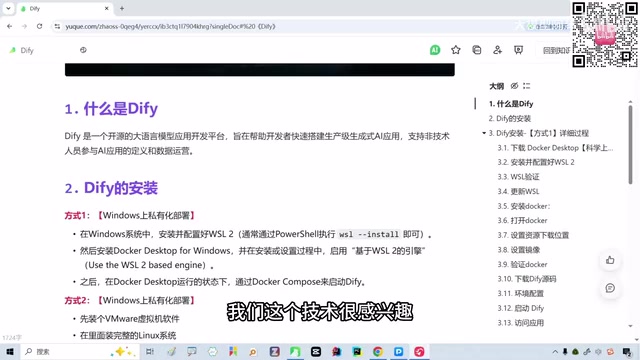Select outline item 3.3. WSL验证
Screen dimensions: 640x360
pos(518,177)
